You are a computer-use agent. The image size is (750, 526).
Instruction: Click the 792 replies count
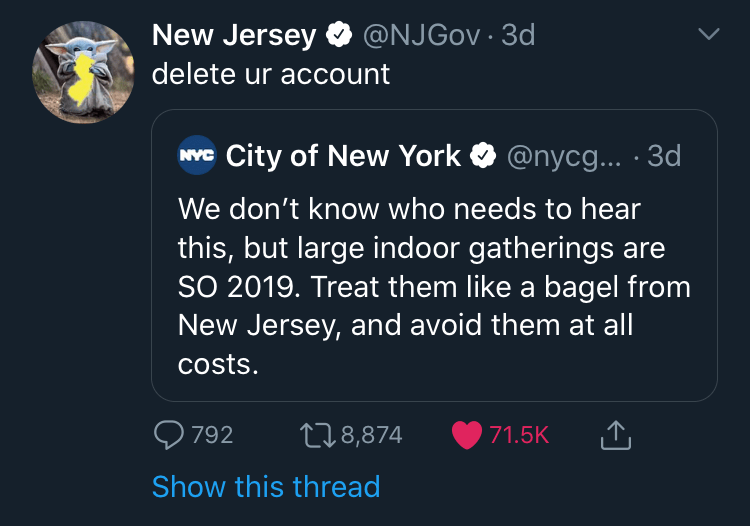coord(211,435)
